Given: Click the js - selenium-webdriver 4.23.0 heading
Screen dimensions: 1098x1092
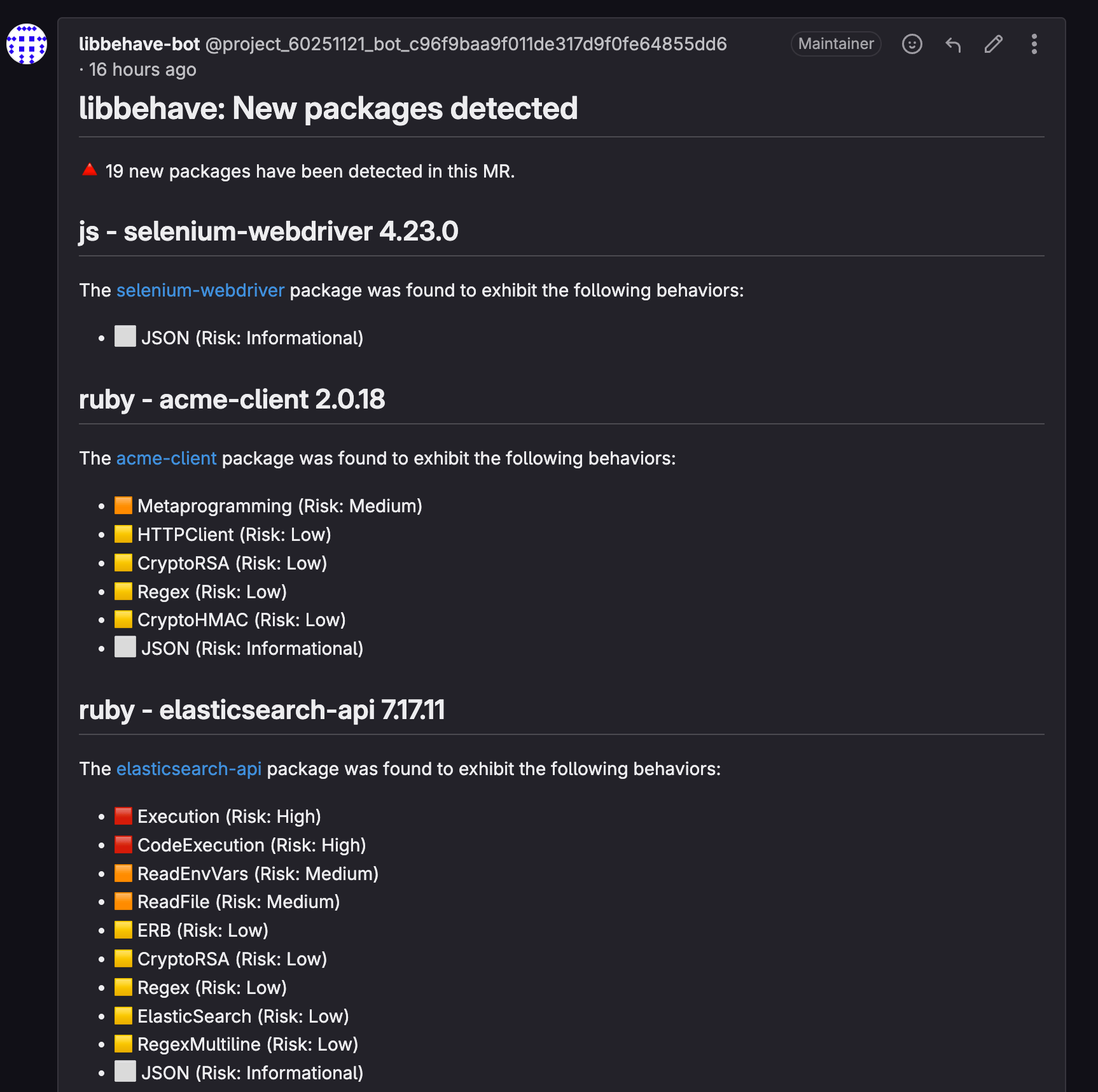Looking at the screenshot, I should click(x=268, y=231).
